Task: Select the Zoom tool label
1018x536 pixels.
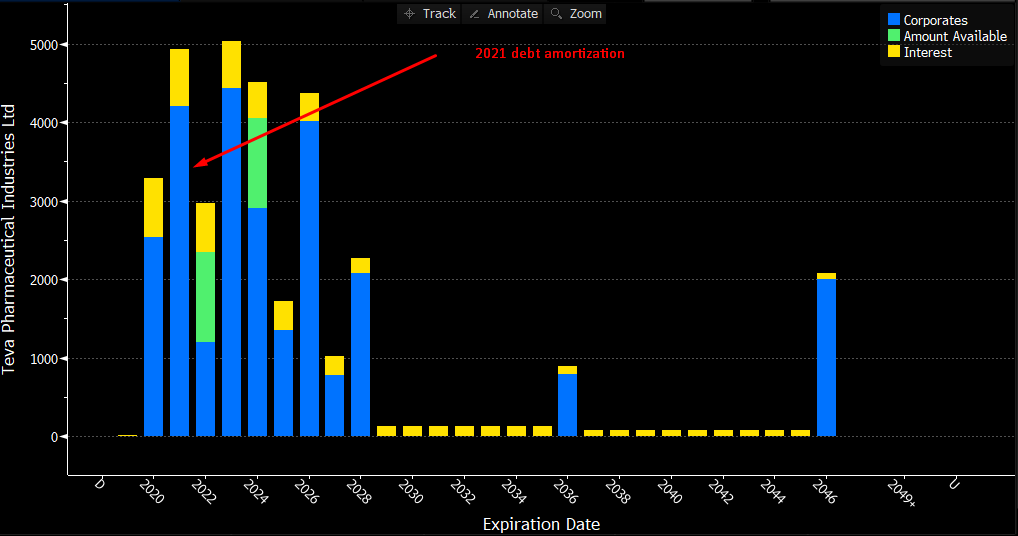Action: coord(586,14)
